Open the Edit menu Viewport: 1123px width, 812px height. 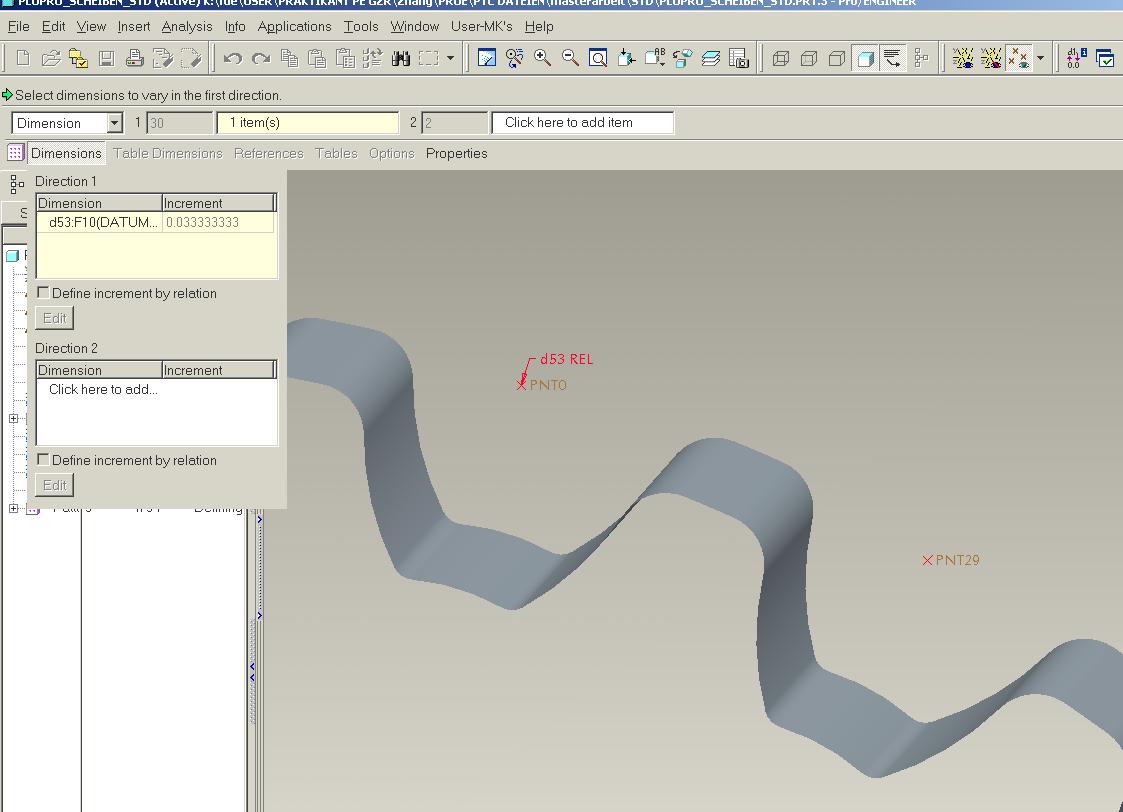53,26
